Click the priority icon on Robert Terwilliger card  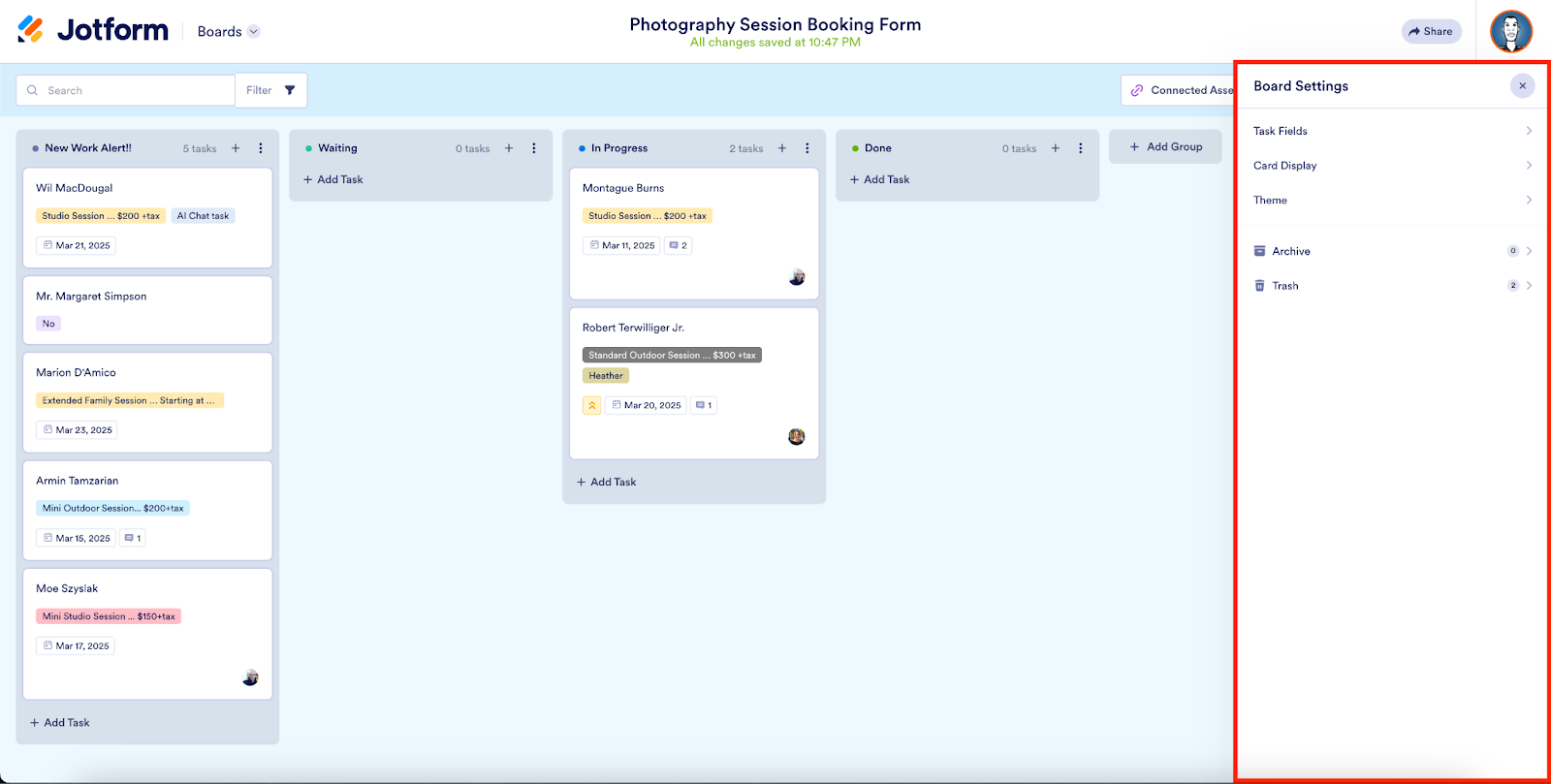pos(591,405)
